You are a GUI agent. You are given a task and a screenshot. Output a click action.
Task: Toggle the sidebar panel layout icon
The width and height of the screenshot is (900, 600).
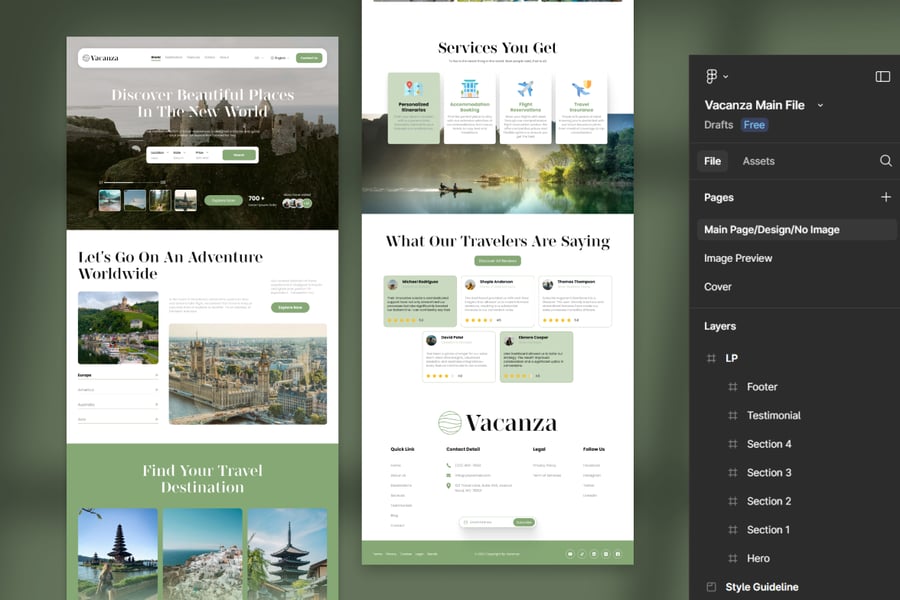pyautogui.click(x=882, y=77)
